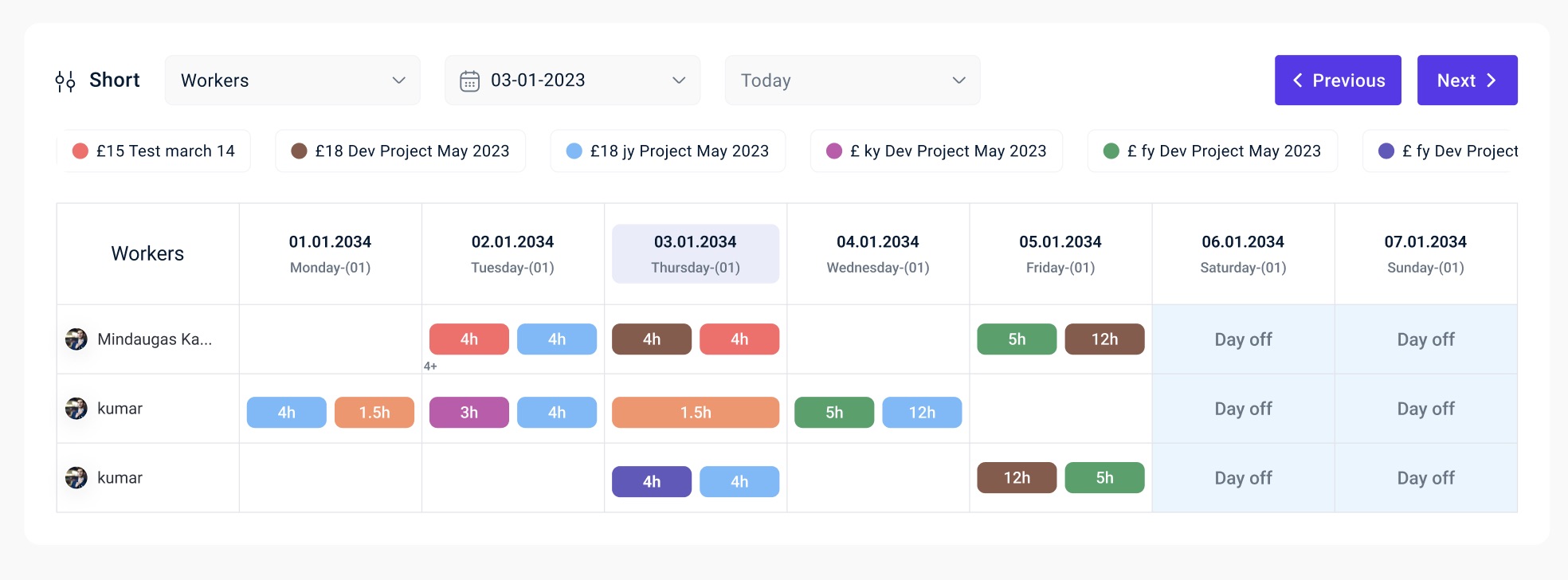
Task: Open the purple 3h shift on Tuesday
Action: coord(469,413)
